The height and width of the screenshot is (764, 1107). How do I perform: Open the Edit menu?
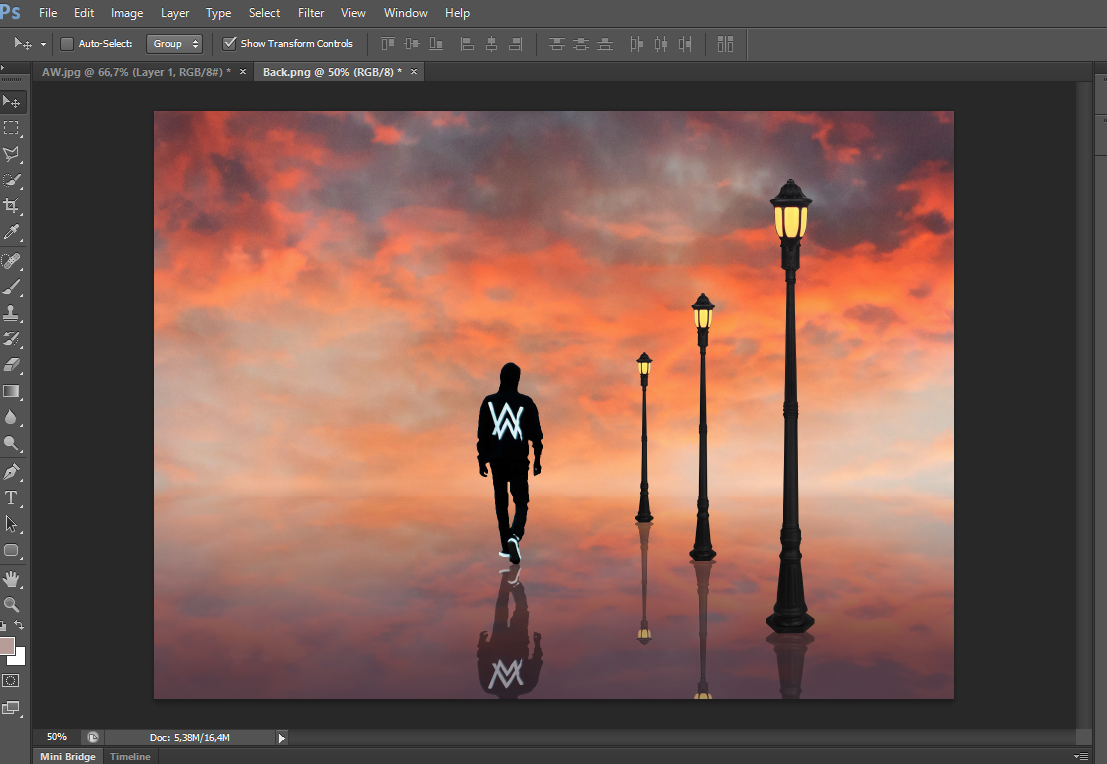[84, 13]
